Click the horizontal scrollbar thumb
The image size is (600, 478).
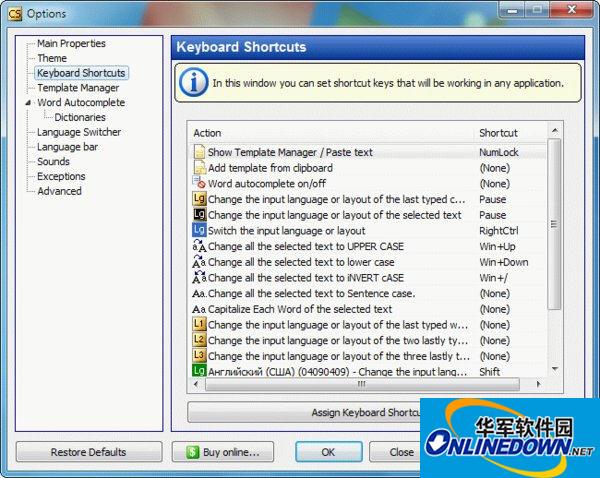362,384
